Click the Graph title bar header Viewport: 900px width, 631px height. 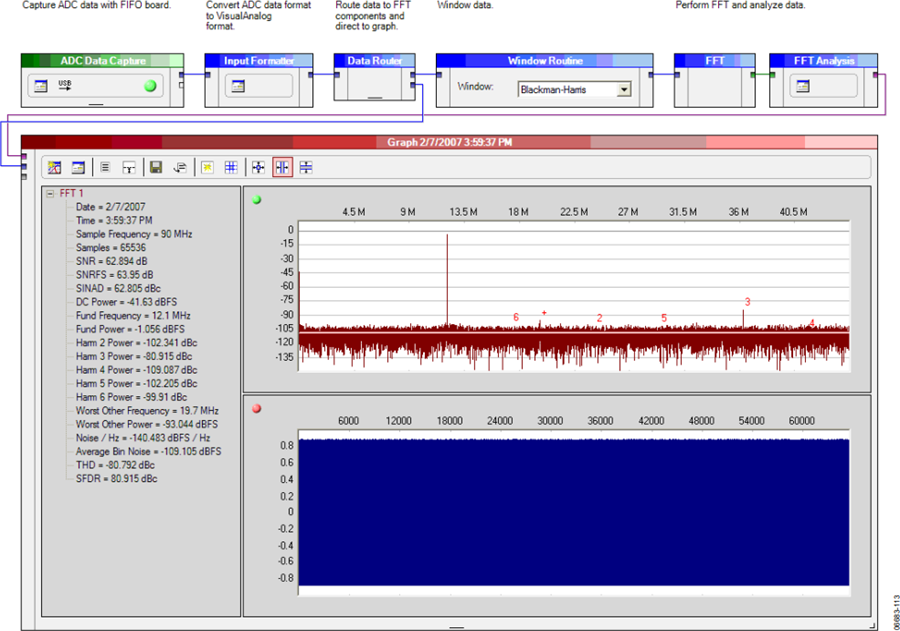click(449, 142)
